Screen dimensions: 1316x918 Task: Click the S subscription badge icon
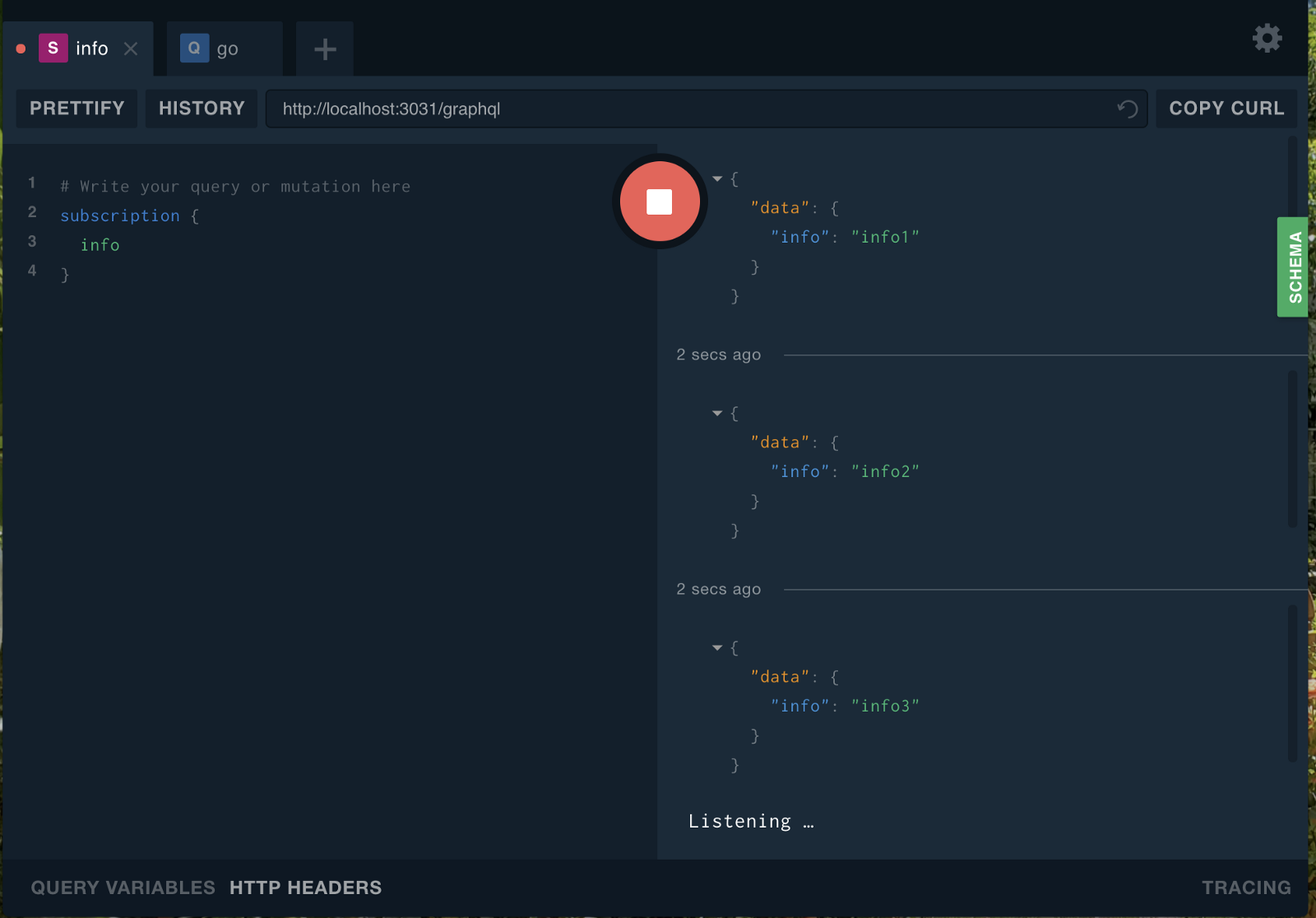53,49
